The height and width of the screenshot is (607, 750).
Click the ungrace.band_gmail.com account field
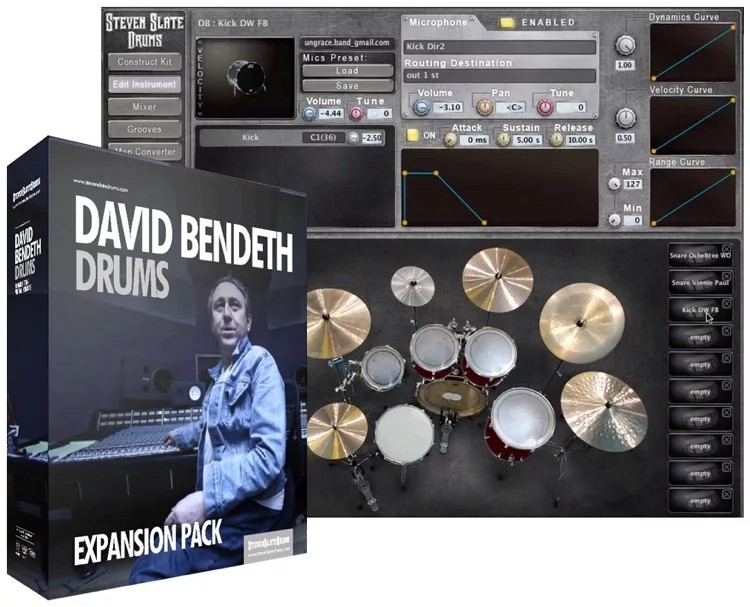347,43
